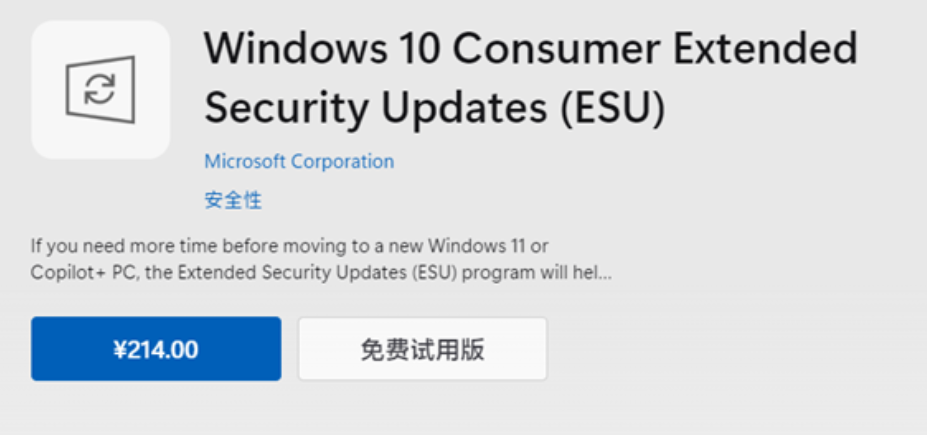Open the 安全性 category link

(233, 199)
